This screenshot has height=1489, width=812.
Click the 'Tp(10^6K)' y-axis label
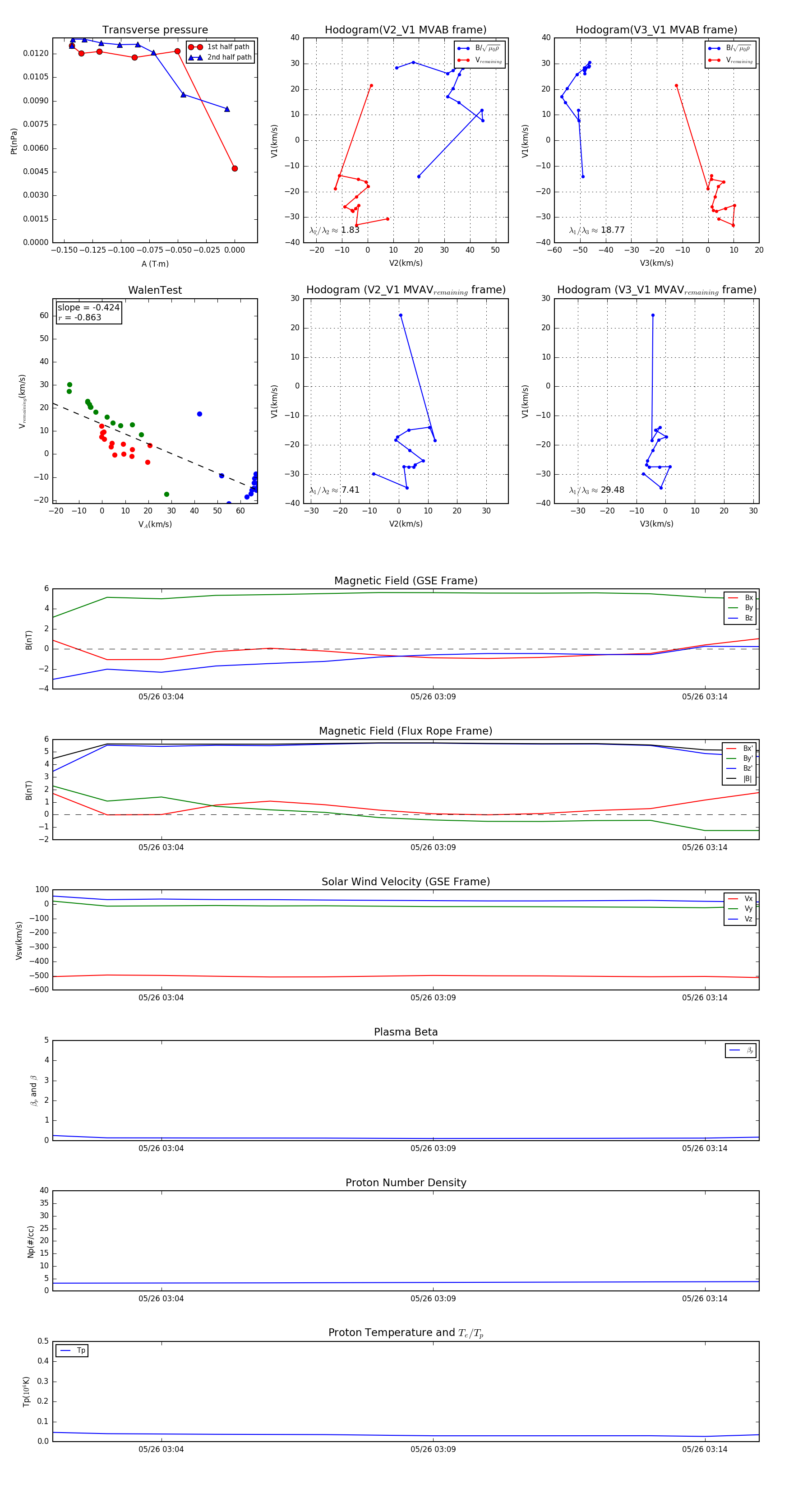[27, 1392]
